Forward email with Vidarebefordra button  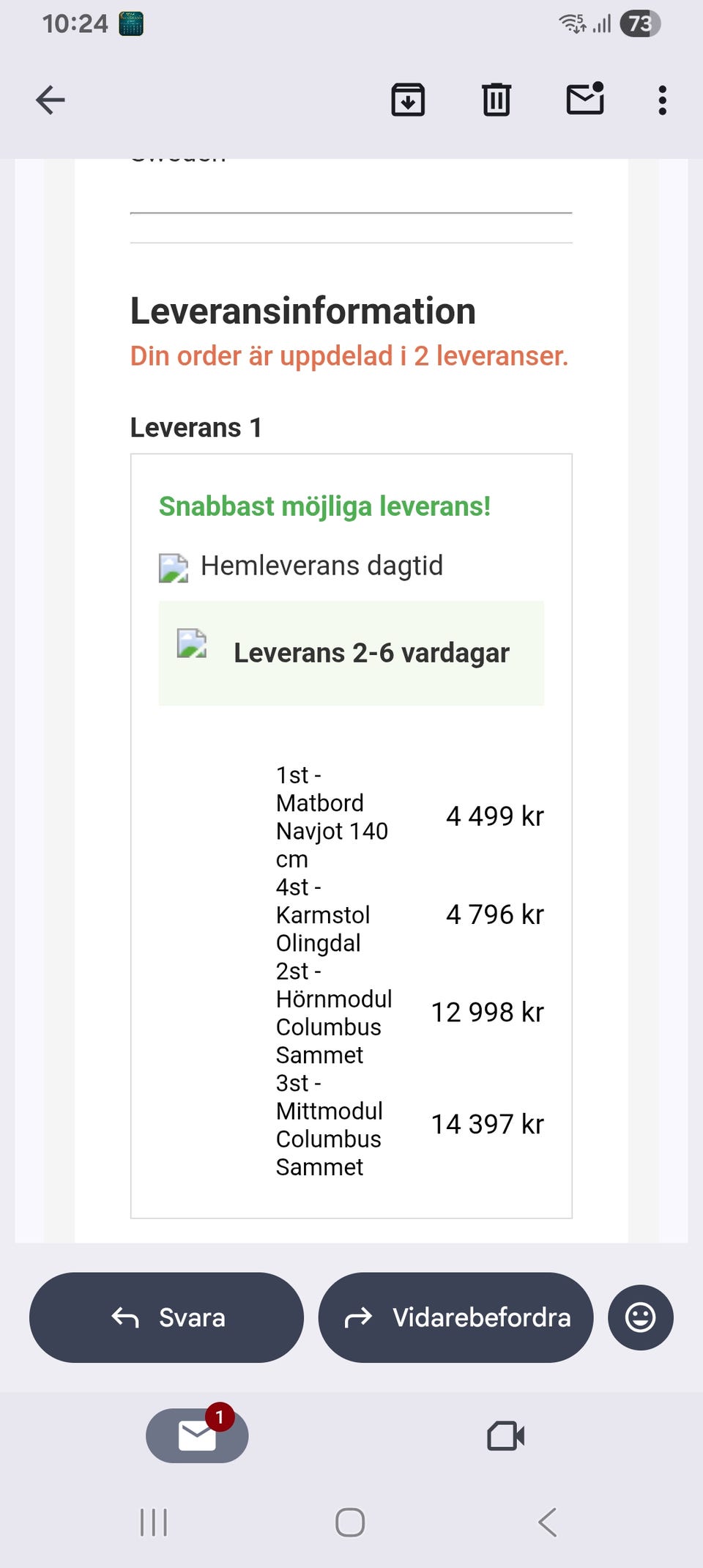[x=455, y=1317]
